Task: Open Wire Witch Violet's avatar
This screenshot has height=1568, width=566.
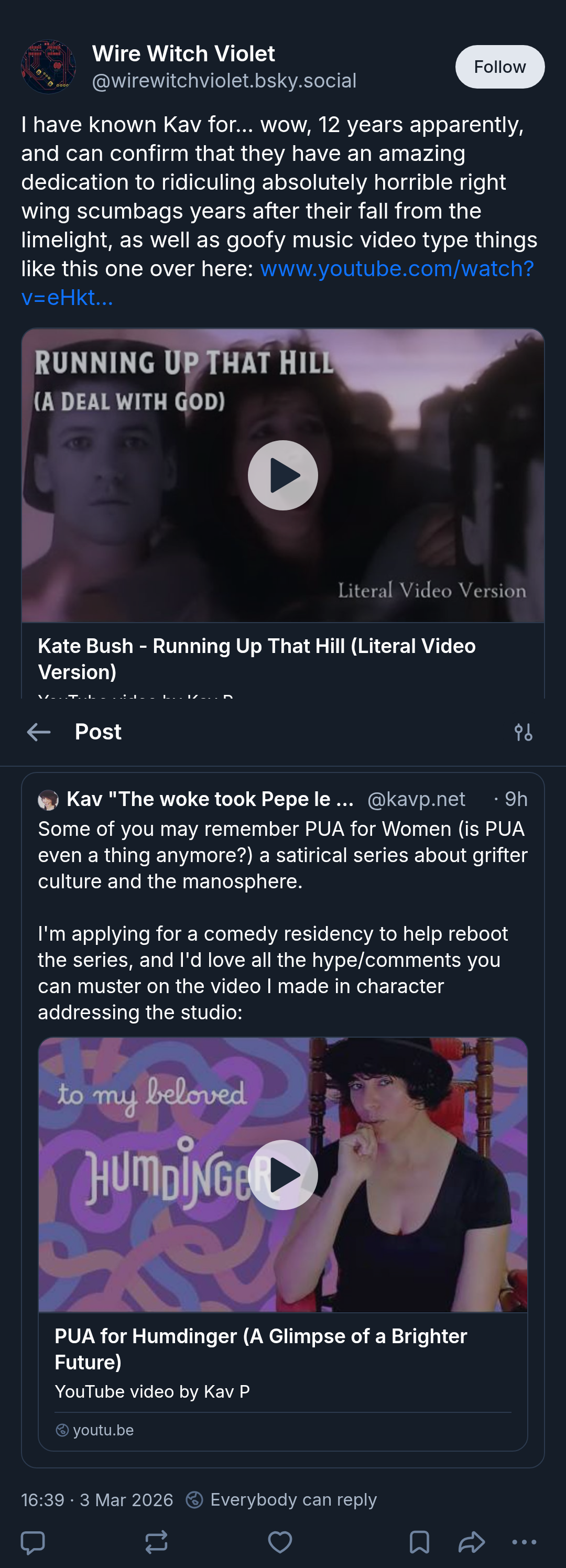Action: [x=49, y=67]
